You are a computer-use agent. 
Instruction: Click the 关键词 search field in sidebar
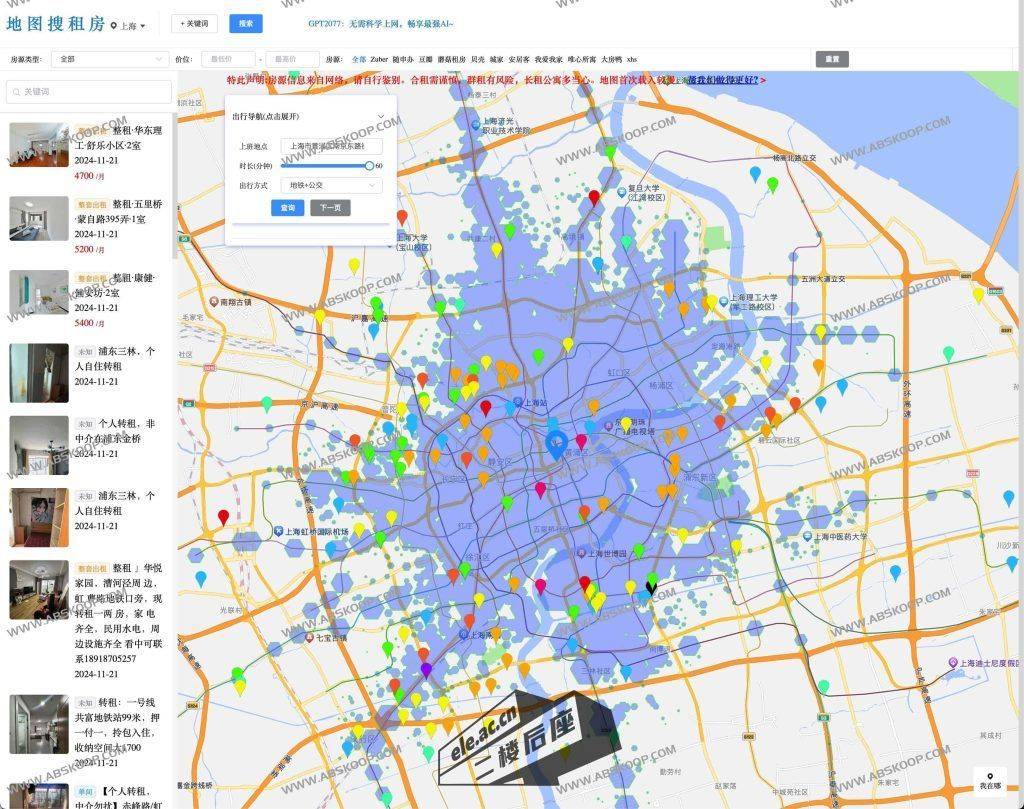tap(90, 92)
